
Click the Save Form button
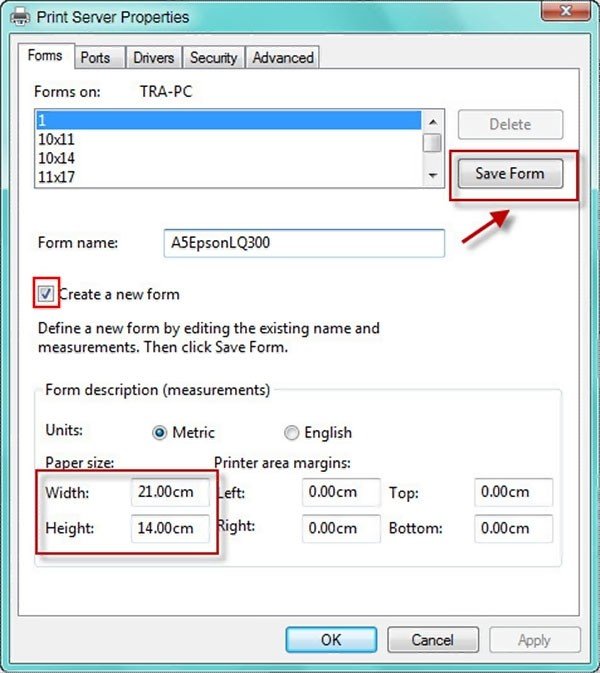pos(510,173)
